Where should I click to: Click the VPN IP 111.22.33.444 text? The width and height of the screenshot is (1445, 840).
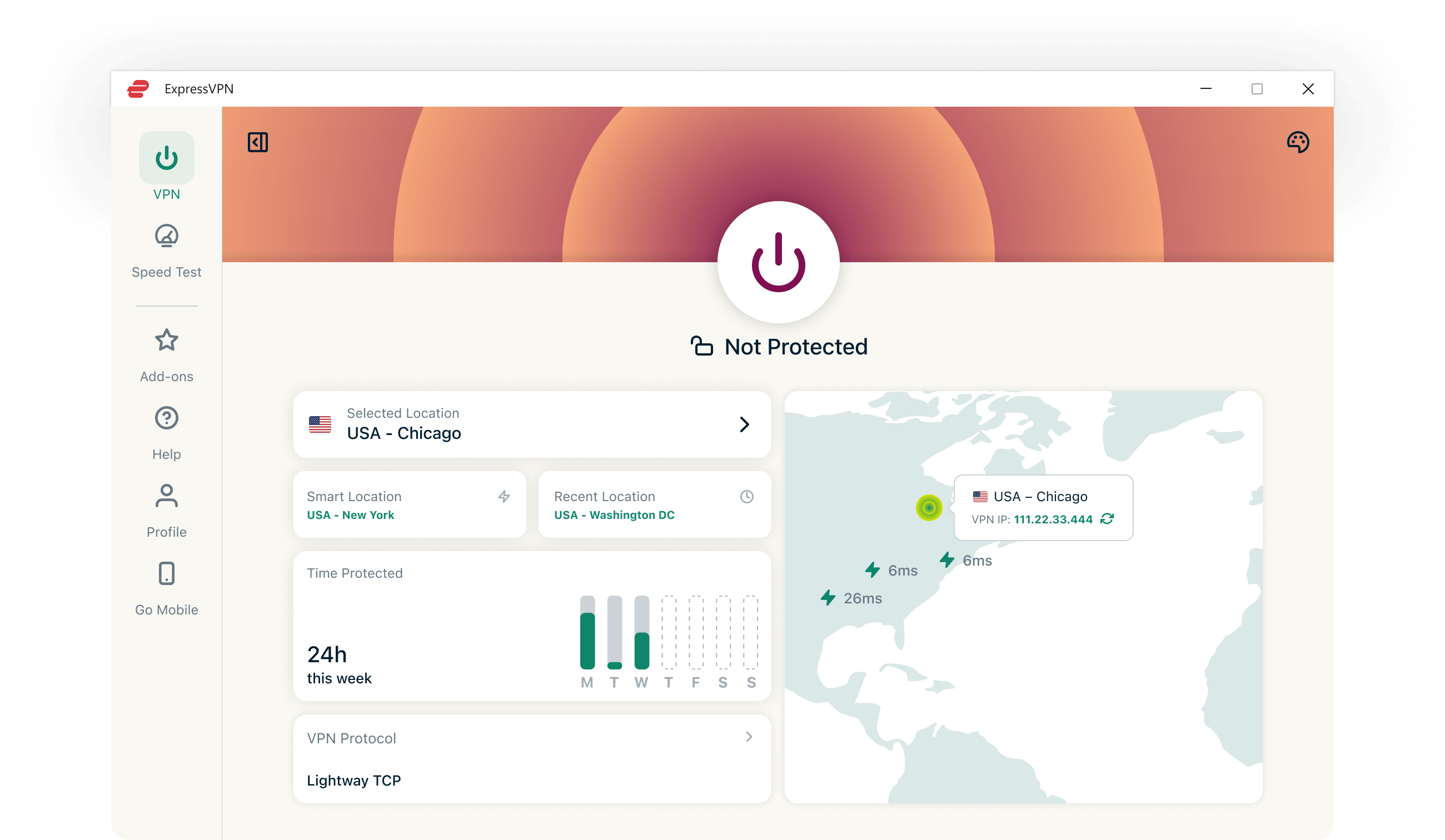[x=1053, y=519]
